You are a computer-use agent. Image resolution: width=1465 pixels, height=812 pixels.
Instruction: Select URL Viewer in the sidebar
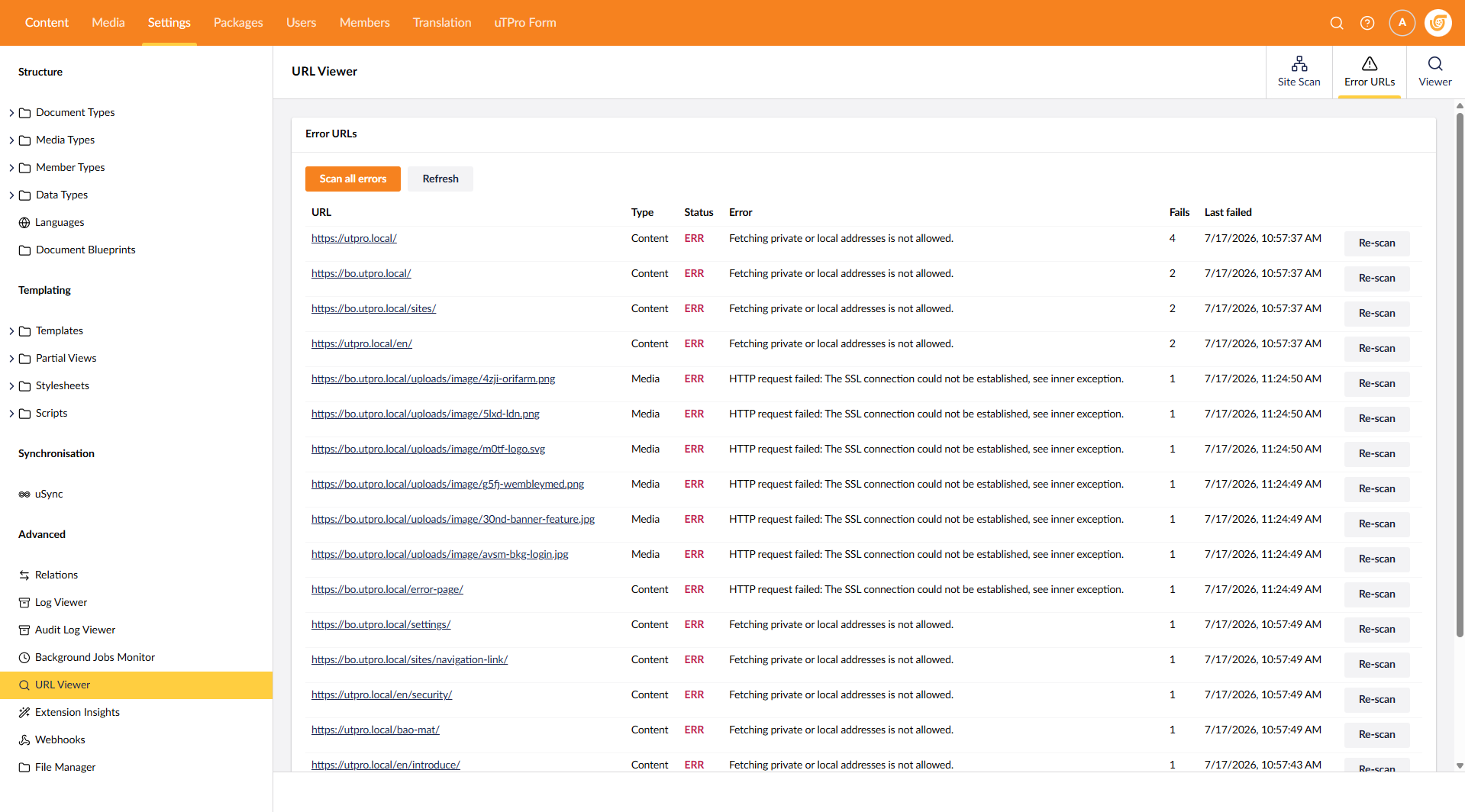coord(136,685)
